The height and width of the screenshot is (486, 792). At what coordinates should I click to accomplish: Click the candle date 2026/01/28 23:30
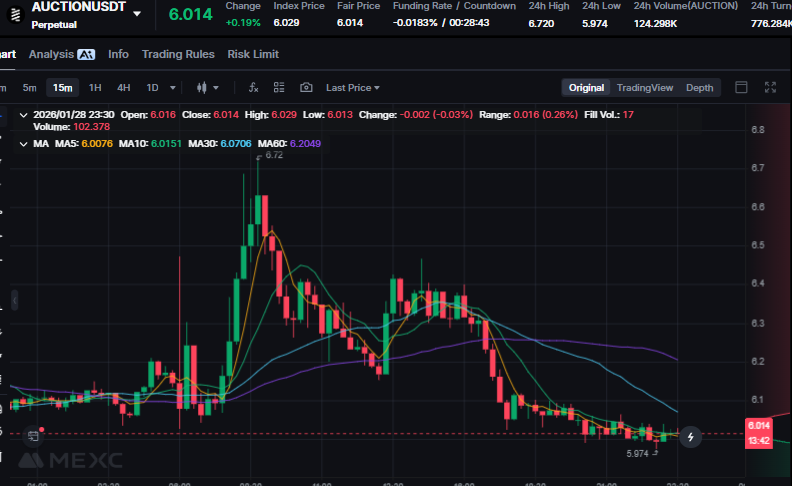pyautogui.click(x=74, y=115)
